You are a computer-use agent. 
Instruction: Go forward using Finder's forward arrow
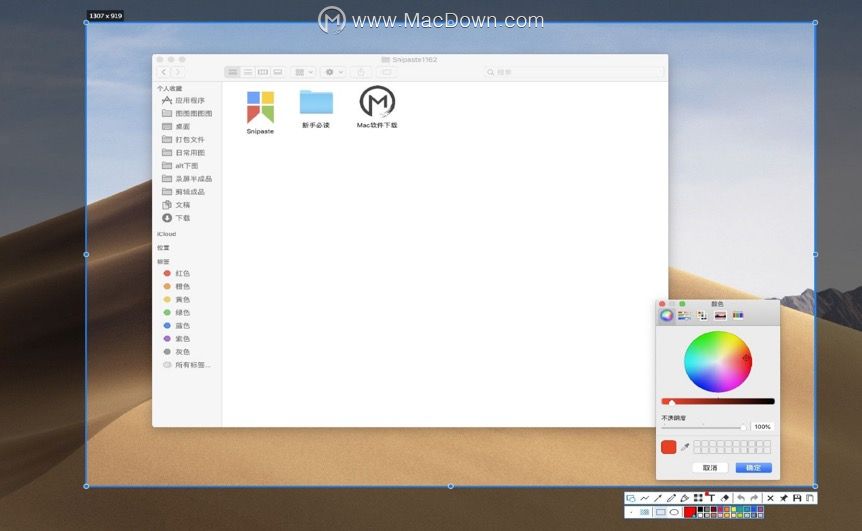(178, 72)
